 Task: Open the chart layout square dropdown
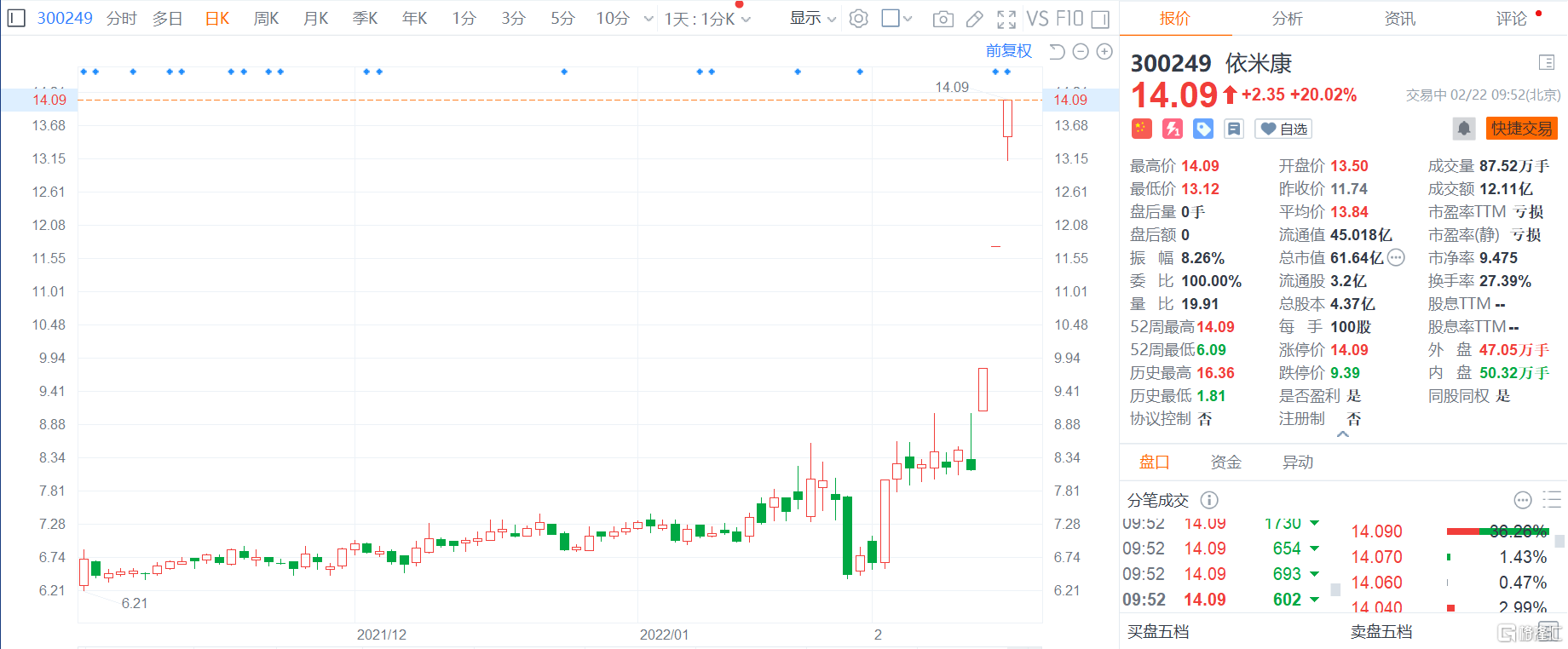pos(896,18)
